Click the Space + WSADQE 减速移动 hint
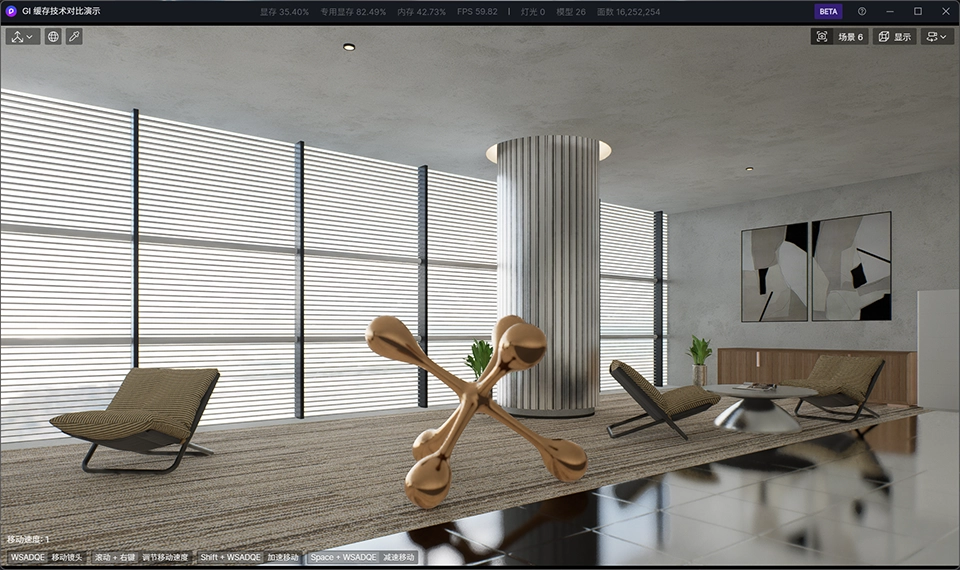The width and height of the screenshot is (960, 570). coord(361,557)
